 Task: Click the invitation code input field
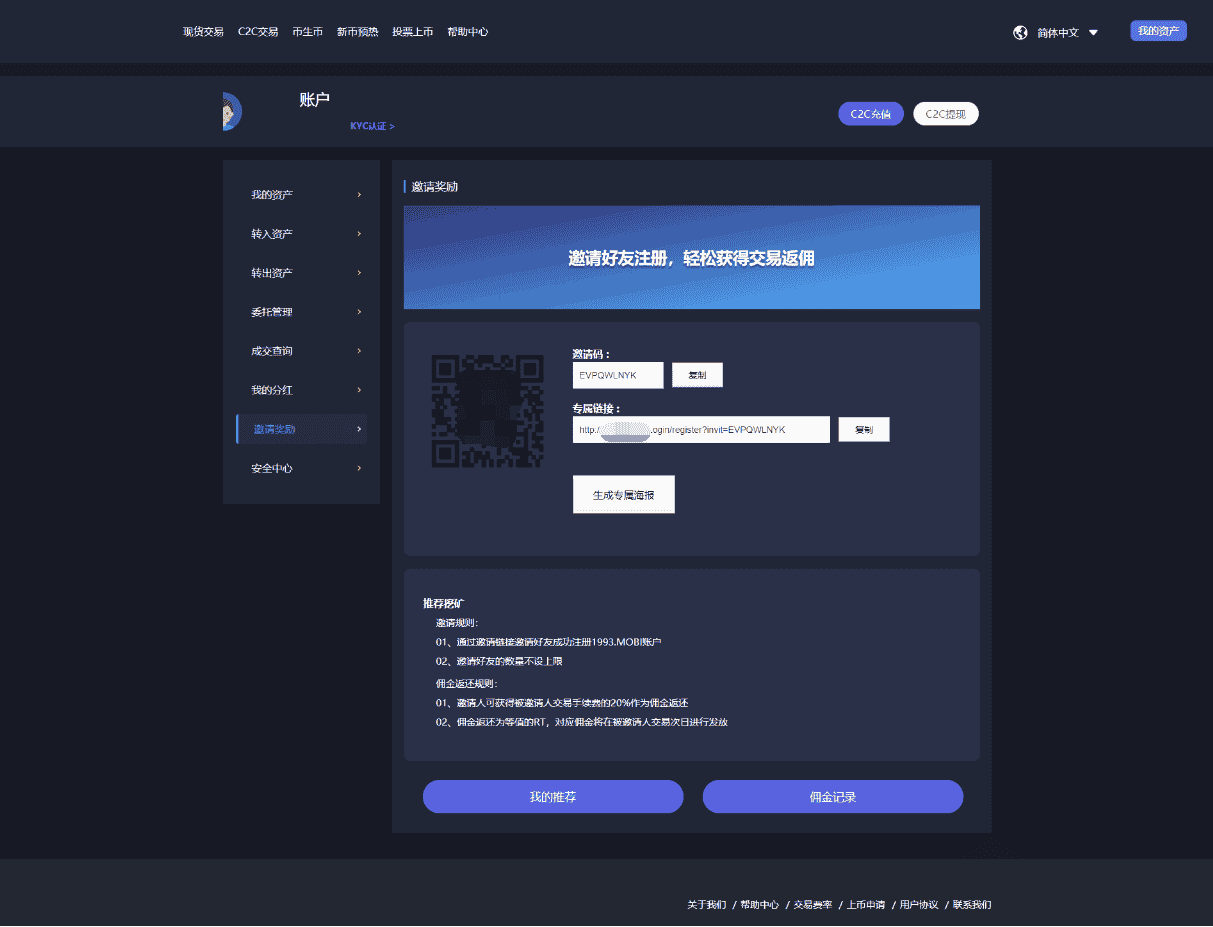[617, 375]
